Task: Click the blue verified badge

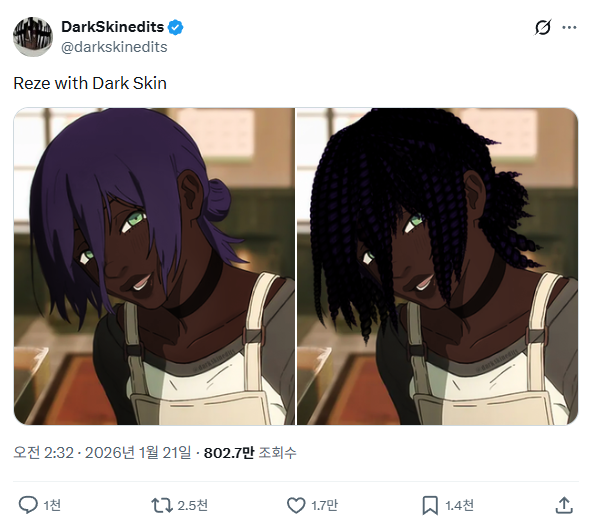Action: 175,28
